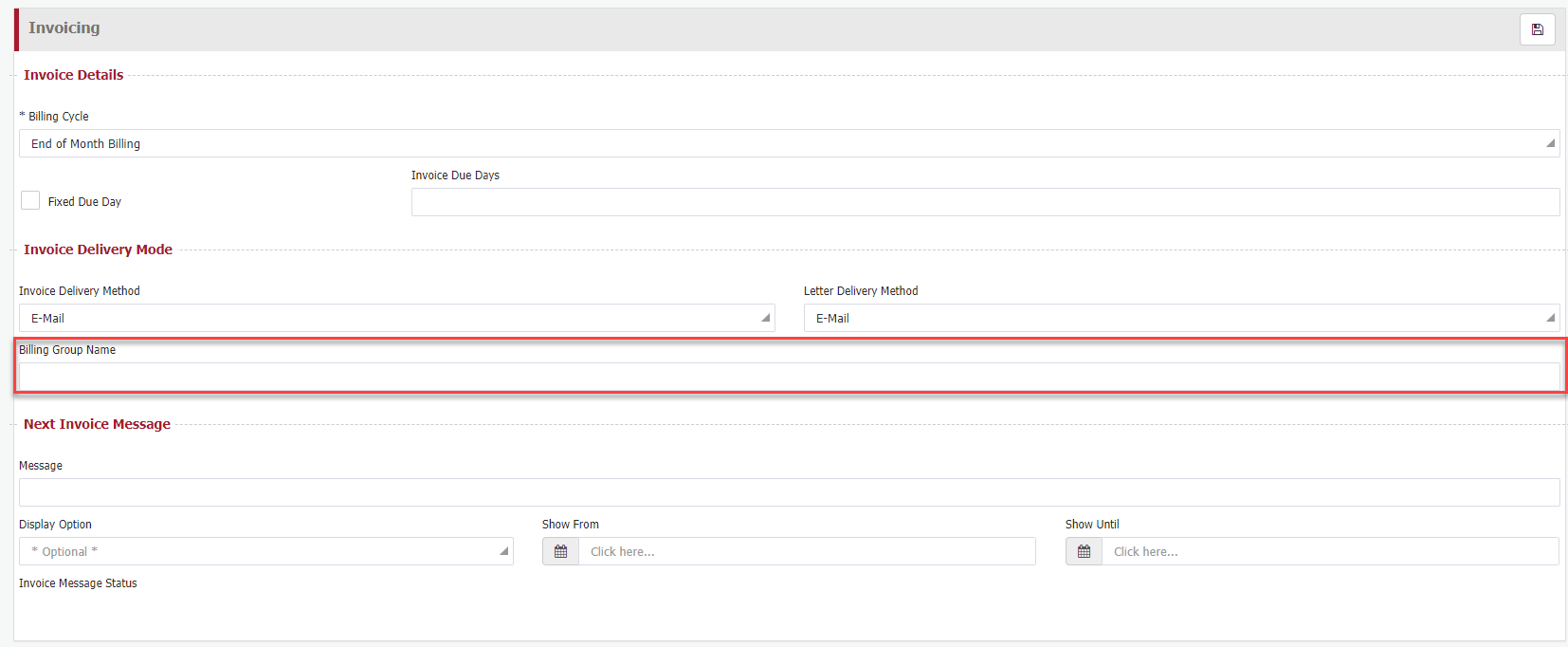Screen dimensions: 1568x647
Task: Expand the Invoice Delivery Method dropdown
Action: pos(396,318)
